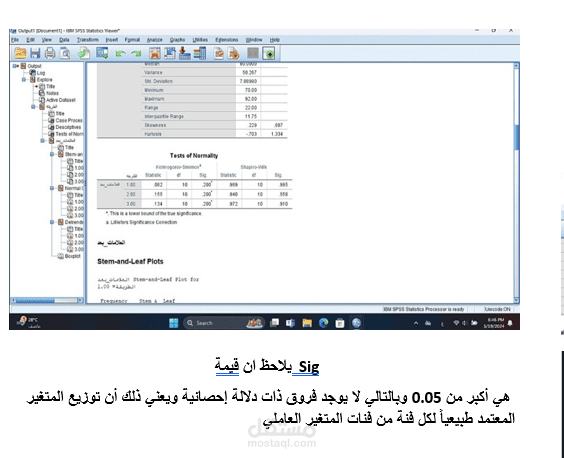
Task: Open the File menu
Action: pyautogui.click(x=15, y=40)
